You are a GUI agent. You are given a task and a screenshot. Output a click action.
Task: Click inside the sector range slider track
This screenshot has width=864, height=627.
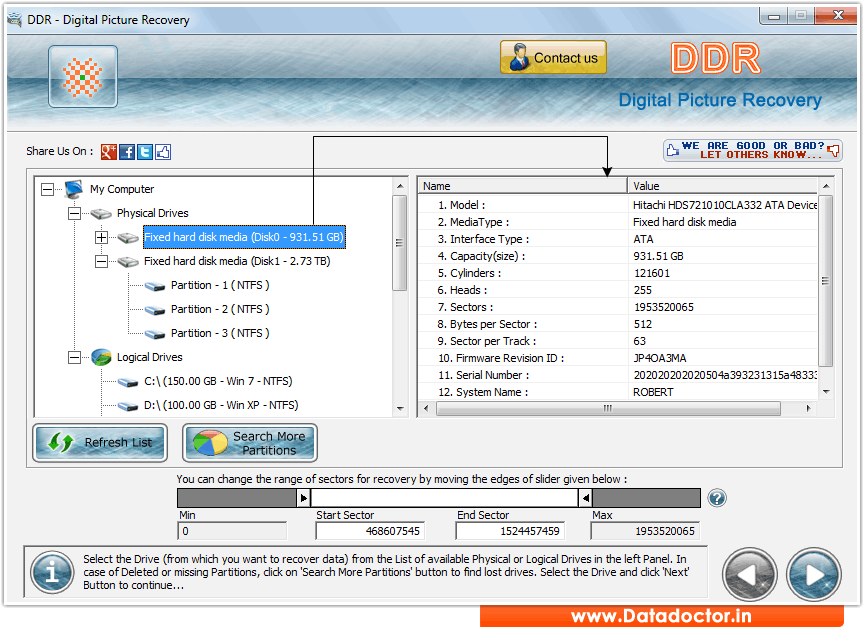pyautogui.click(x=444, y=498)
